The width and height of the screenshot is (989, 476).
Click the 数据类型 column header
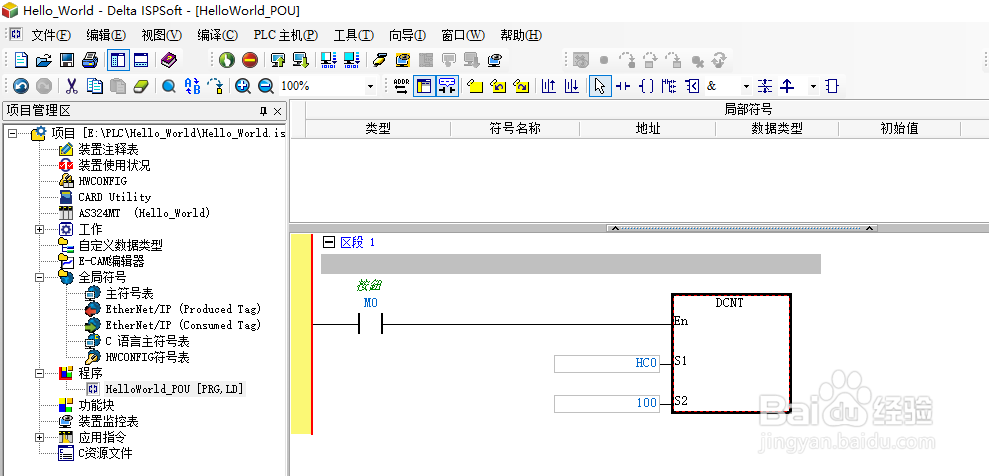(x=777, y=129)
